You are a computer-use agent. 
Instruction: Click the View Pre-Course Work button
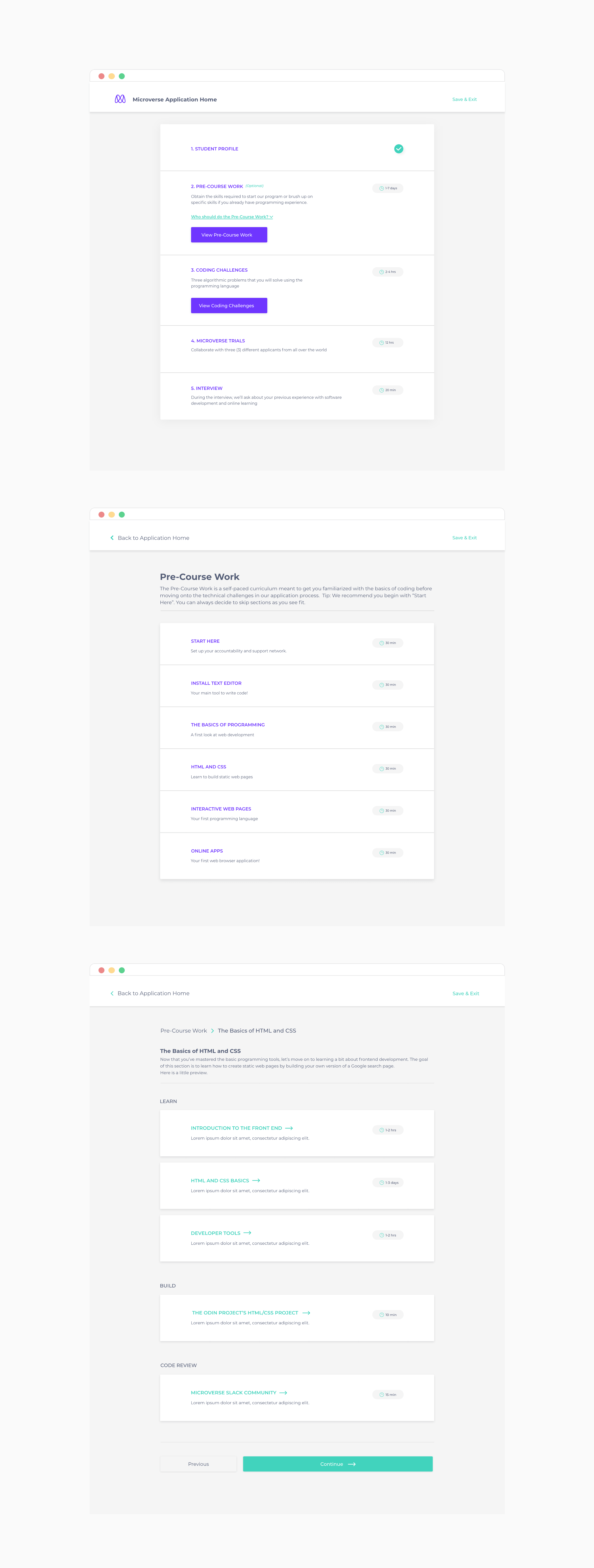pyautogui.click(x=229, y=235)
